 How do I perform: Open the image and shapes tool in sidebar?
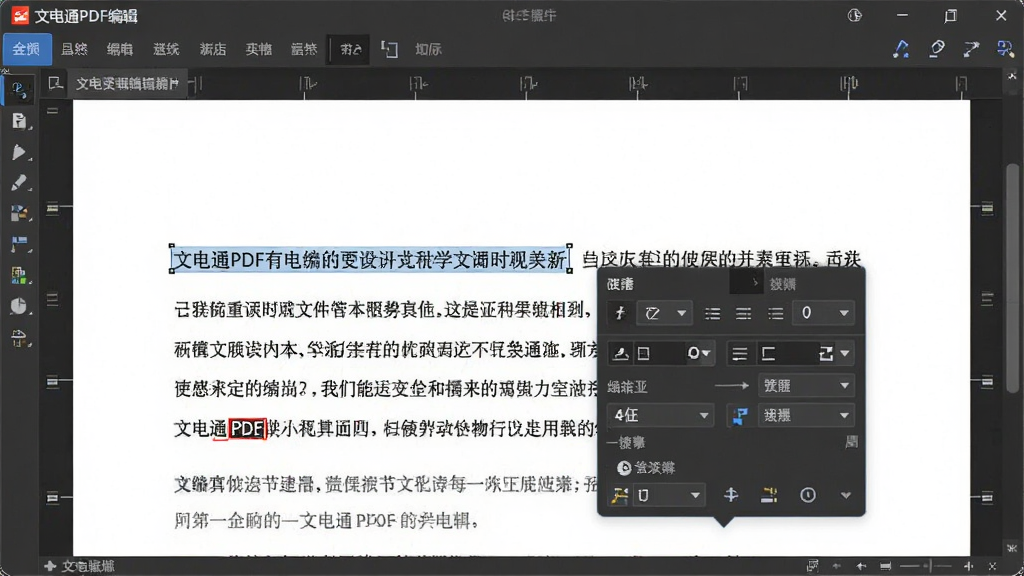point(19,214)
